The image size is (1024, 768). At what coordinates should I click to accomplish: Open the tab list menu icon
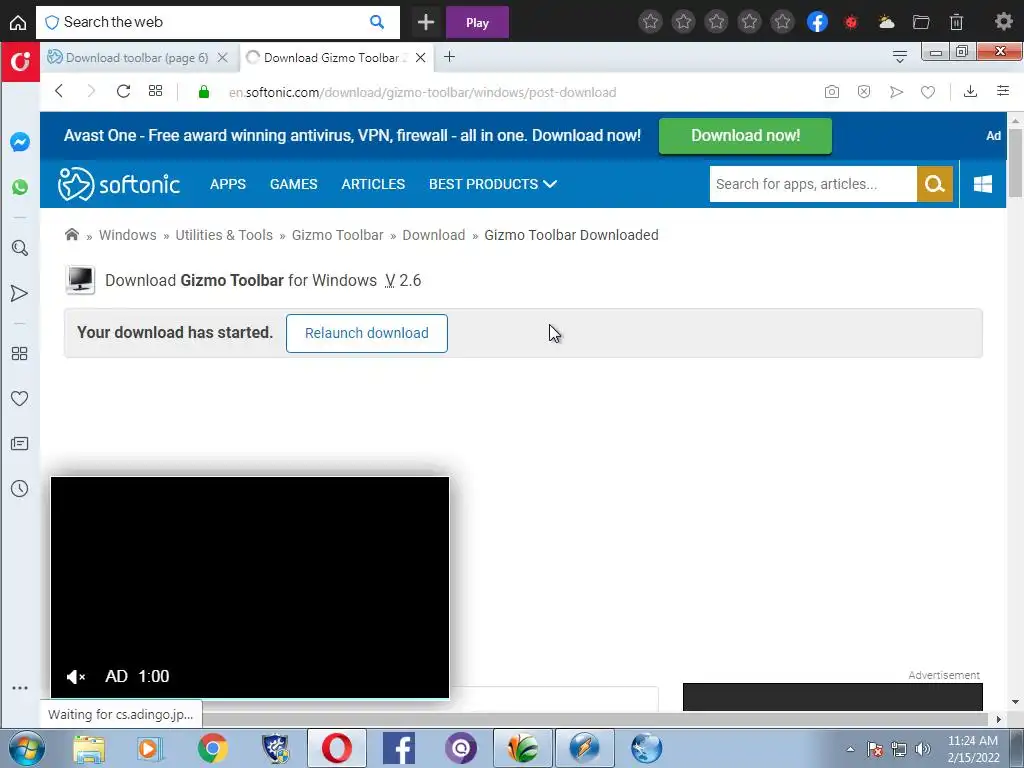point(899,57)
